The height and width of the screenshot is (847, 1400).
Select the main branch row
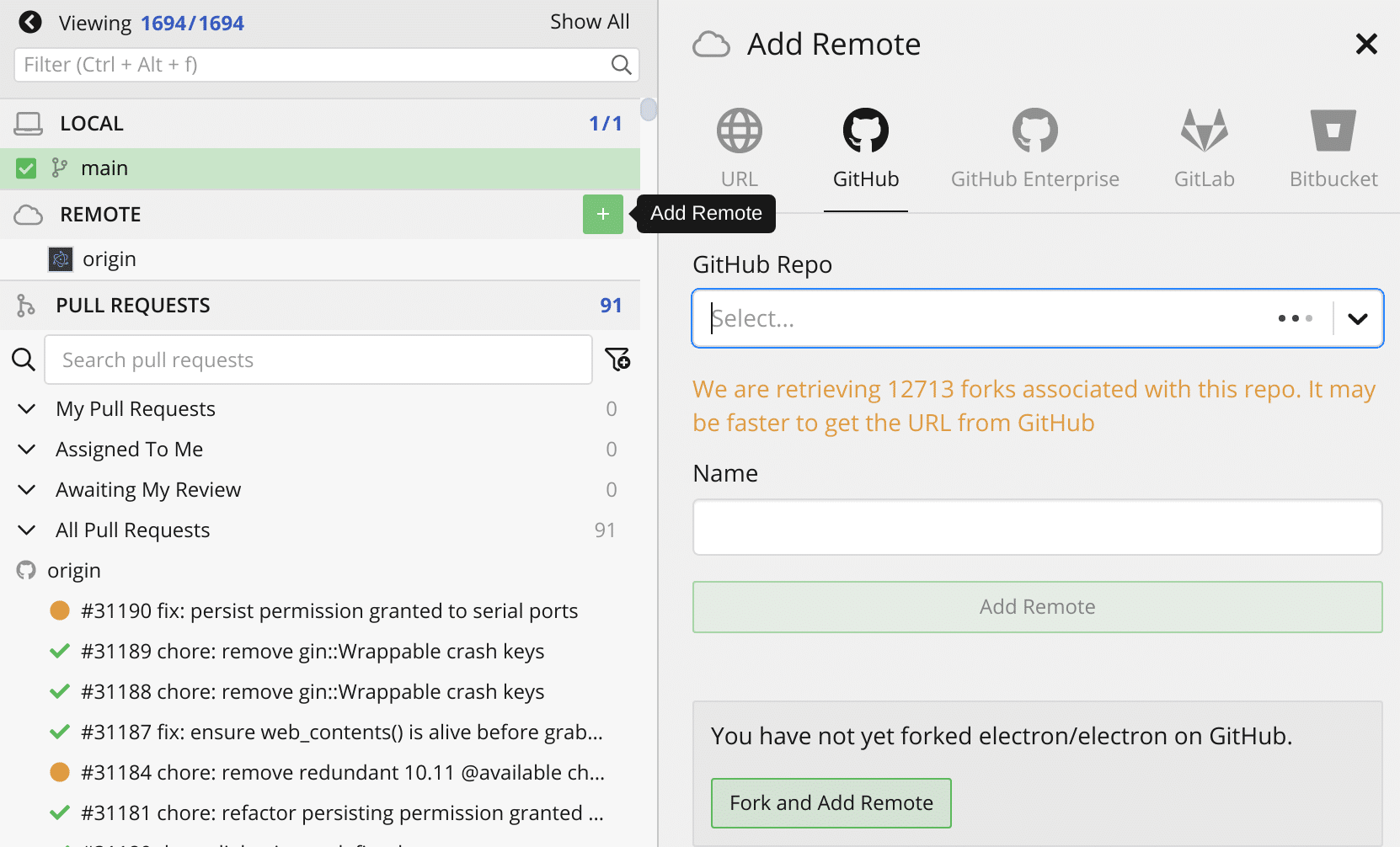pos(320,168)
